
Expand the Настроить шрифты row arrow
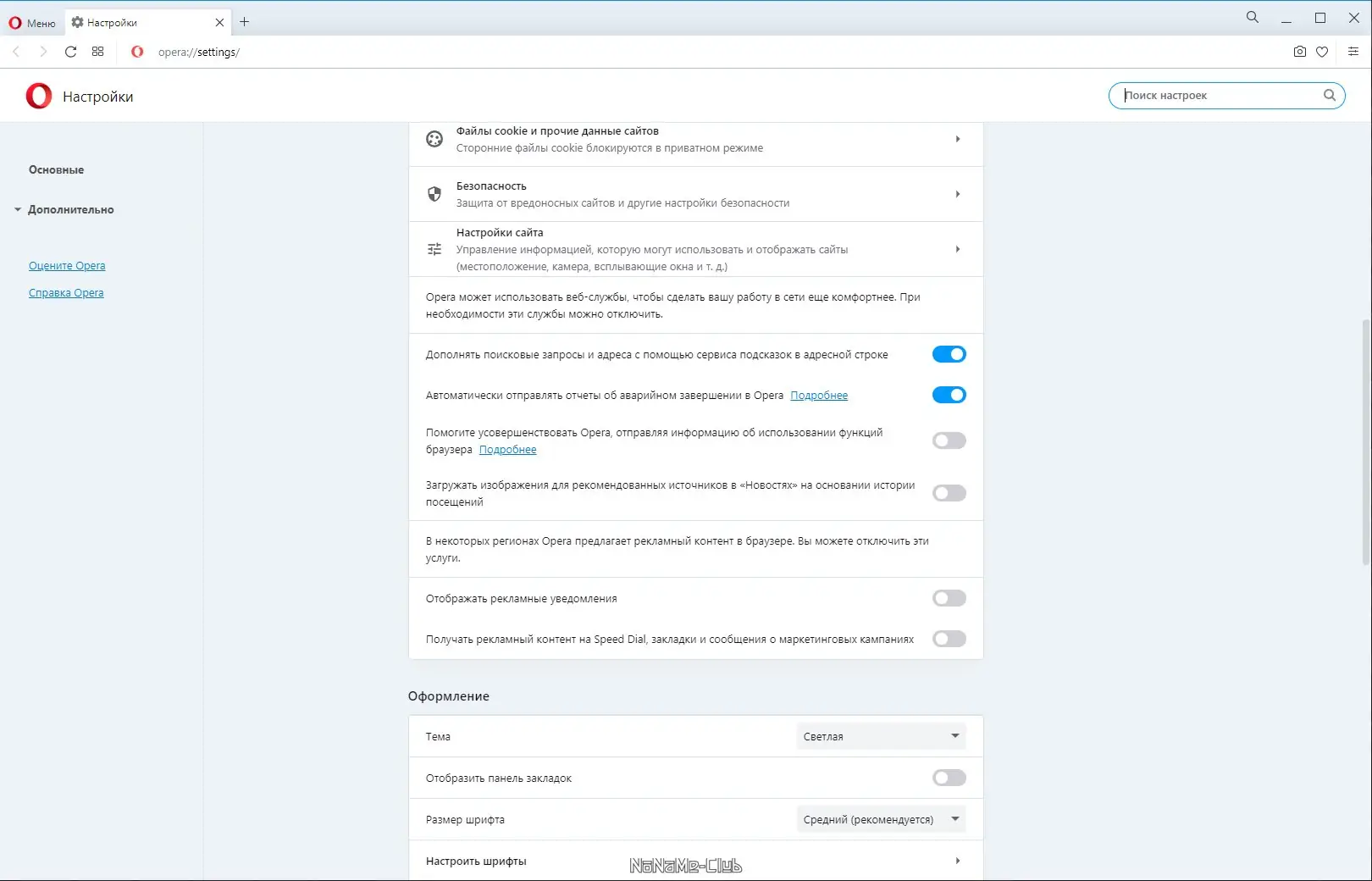958,861
